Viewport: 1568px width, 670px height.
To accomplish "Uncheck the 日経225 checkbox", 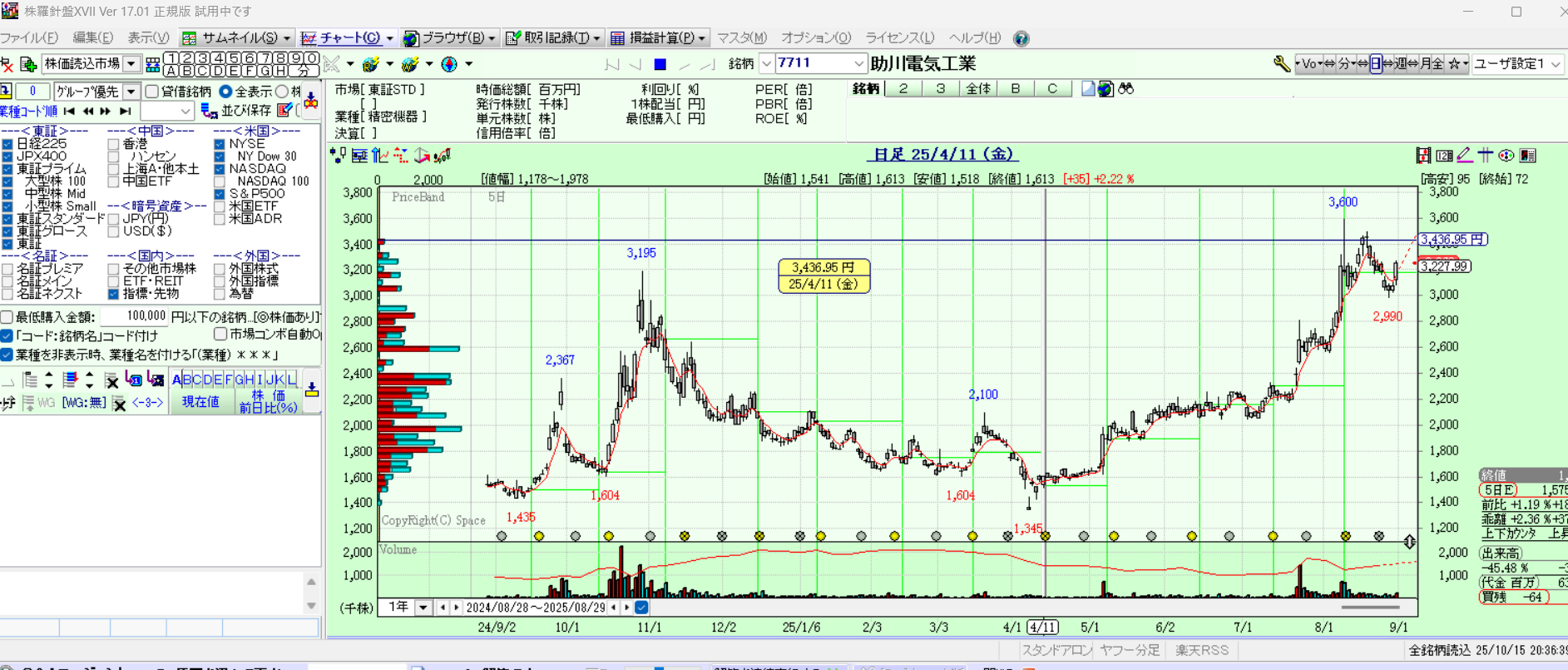I will click(7, 144).
